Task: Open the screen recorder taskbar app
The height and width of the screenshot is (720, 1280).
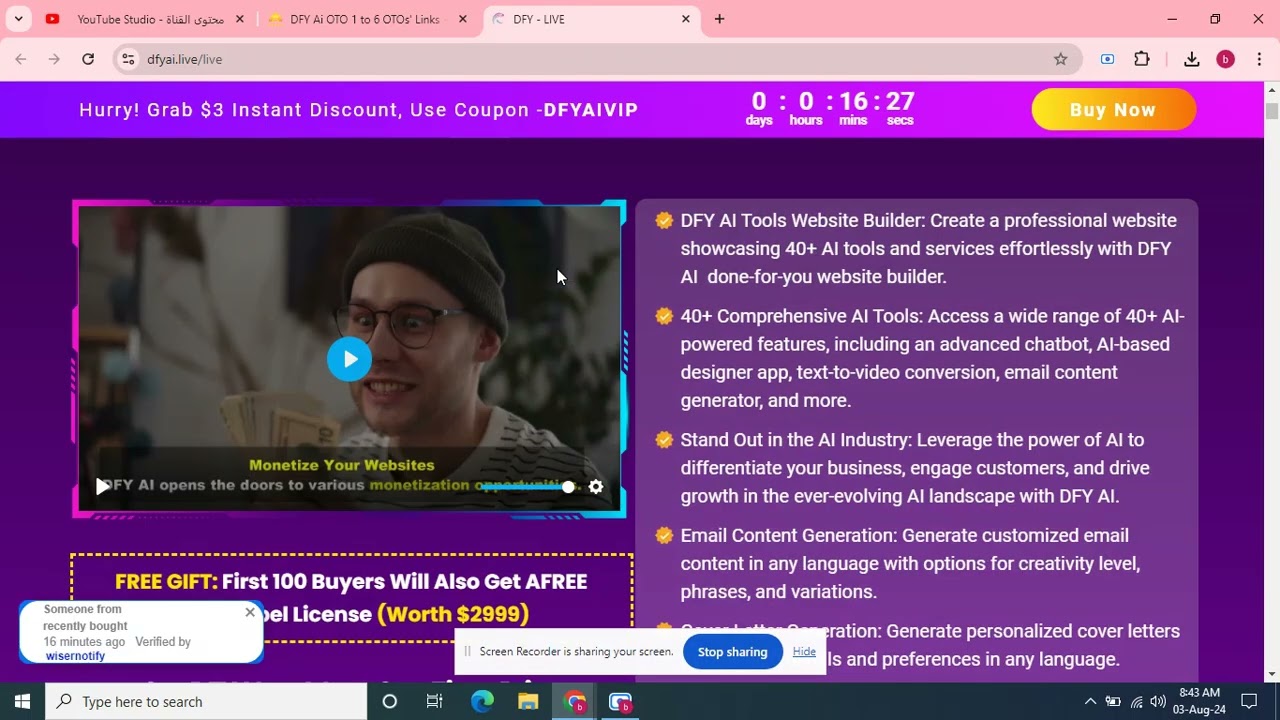Action: 621,701
